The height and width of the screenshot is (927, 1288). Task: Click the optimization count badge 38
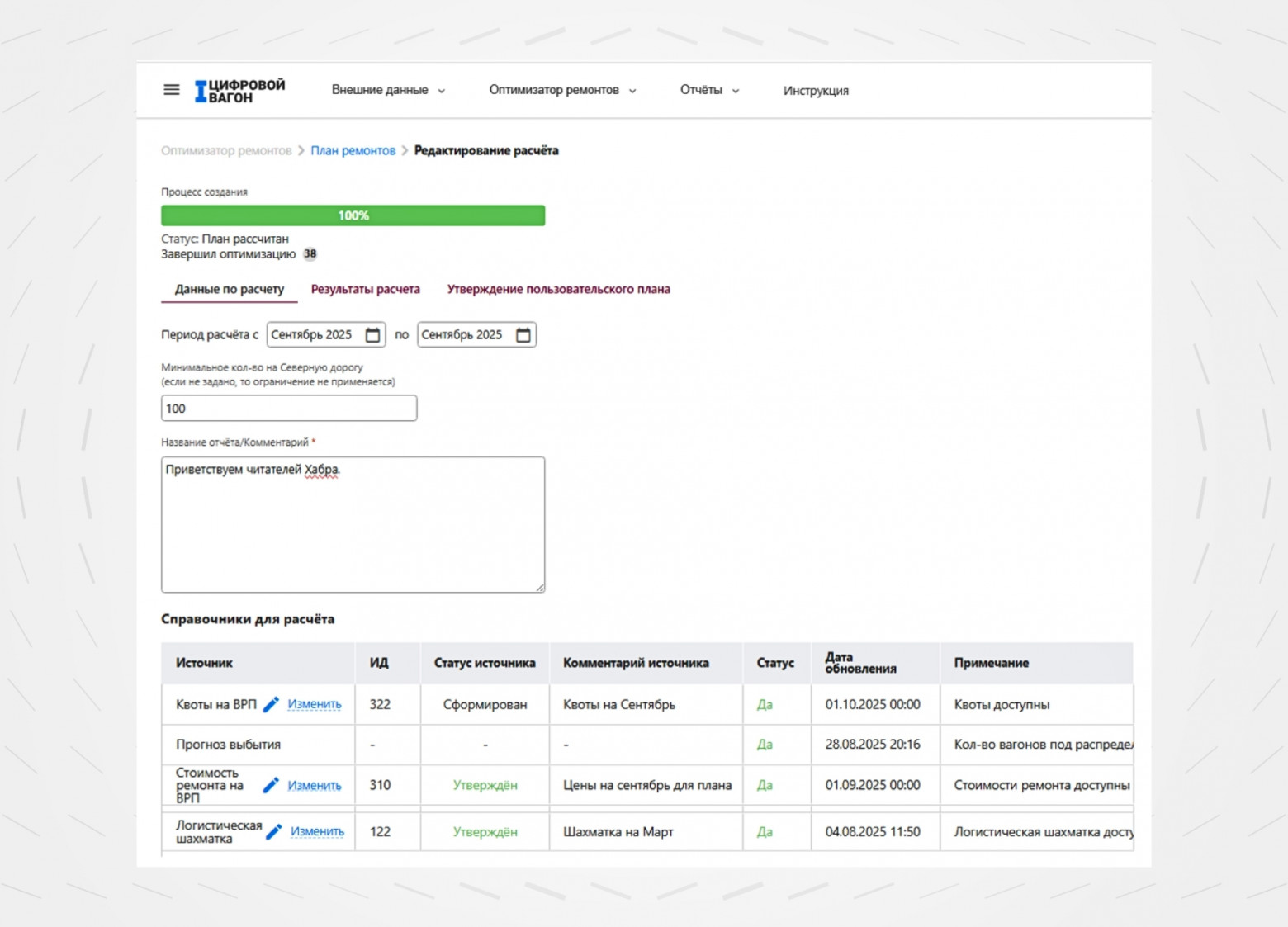pos(310,254)
